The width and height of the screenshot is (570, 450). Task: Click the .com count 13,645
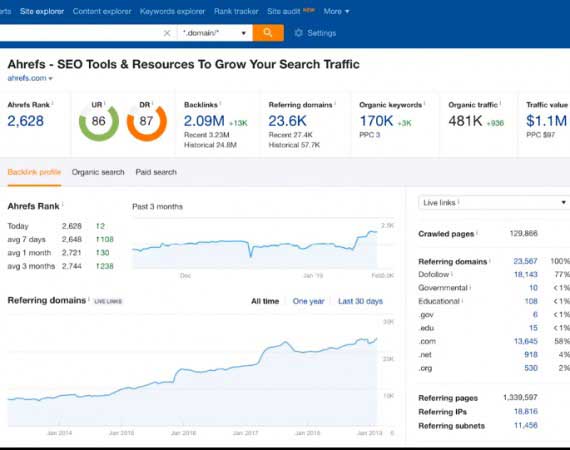(x=525, y=341)
